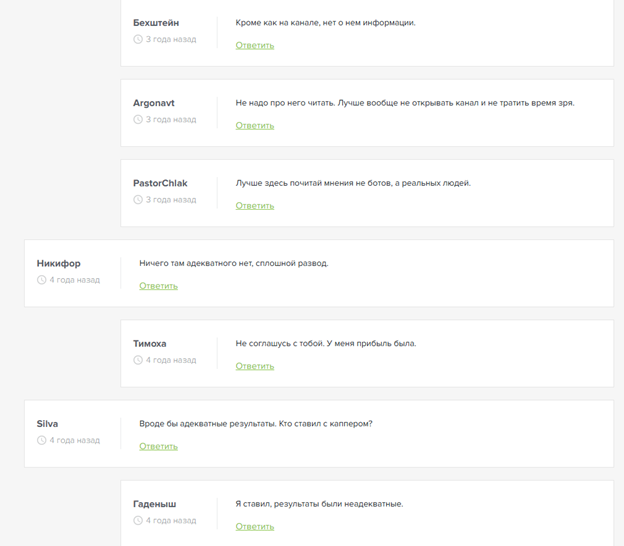Viewport: 624px width, 546px height.
Task: Open the Silva commenter name
Action: [x=47, y=423]
